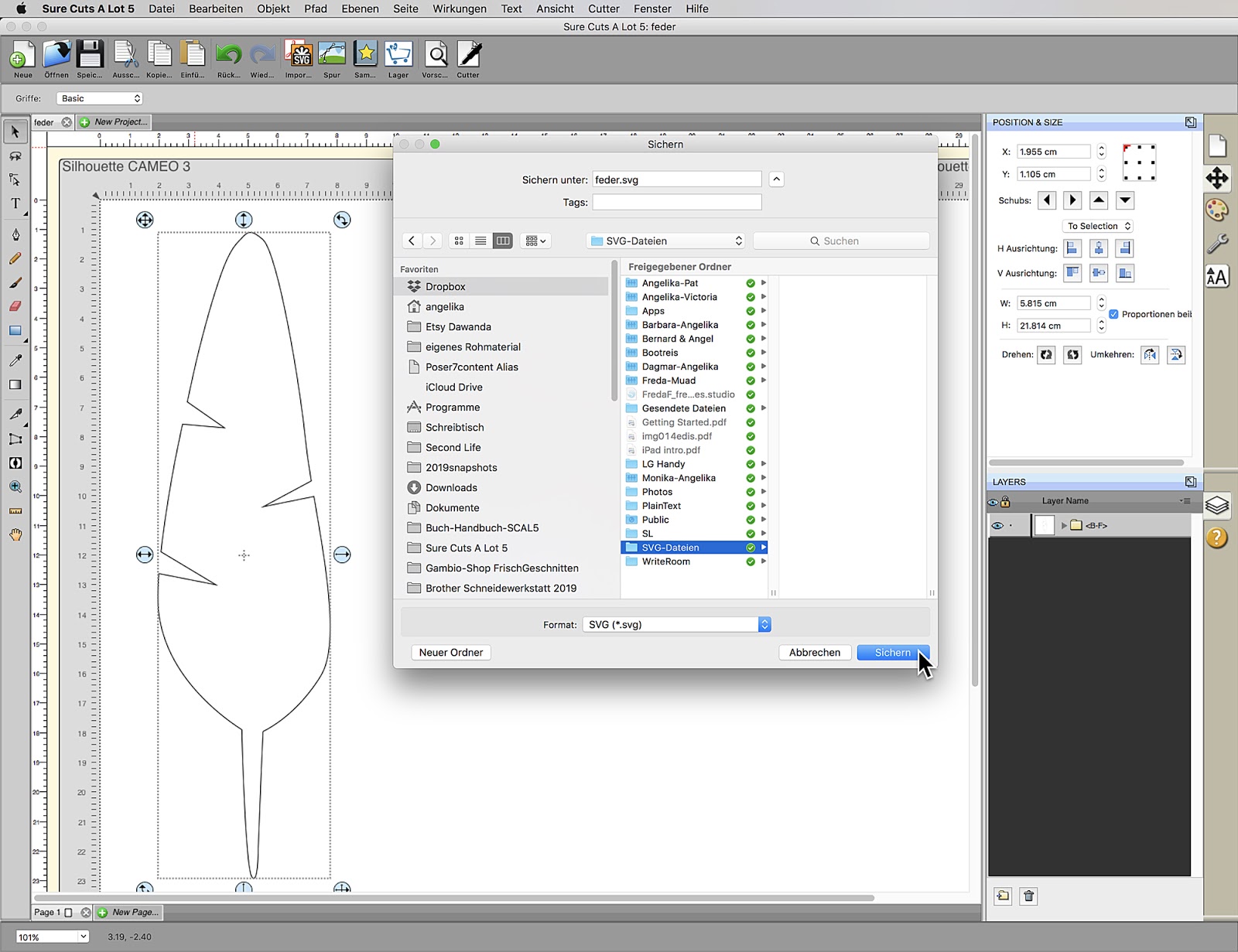Uncheck the Proportionen beibehalten checkbox
Viewport: 1238px width, 952px height.
point(1114,314)
